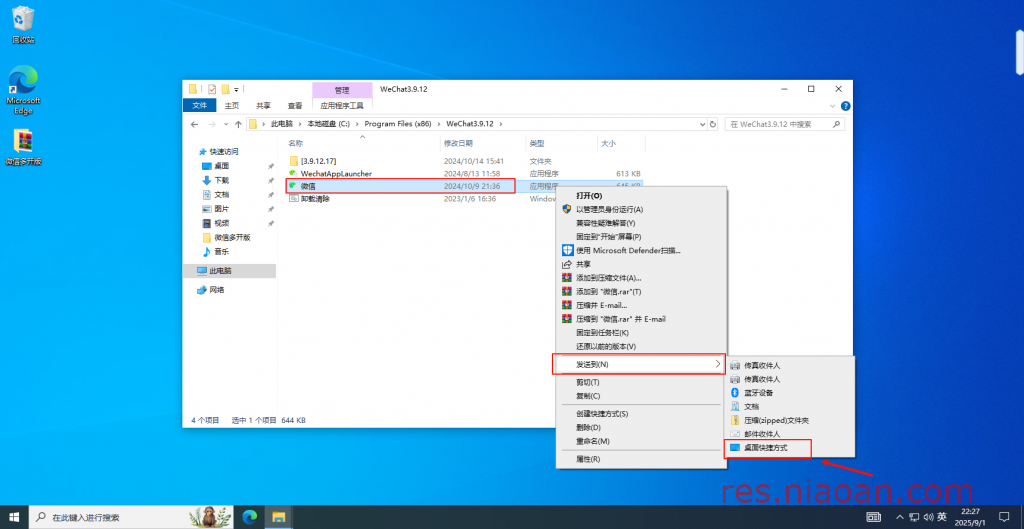The width and height of the screenshot is (1024, 529).
Task: Sort by the 大小 column header
Action: (x=609, y=143)
